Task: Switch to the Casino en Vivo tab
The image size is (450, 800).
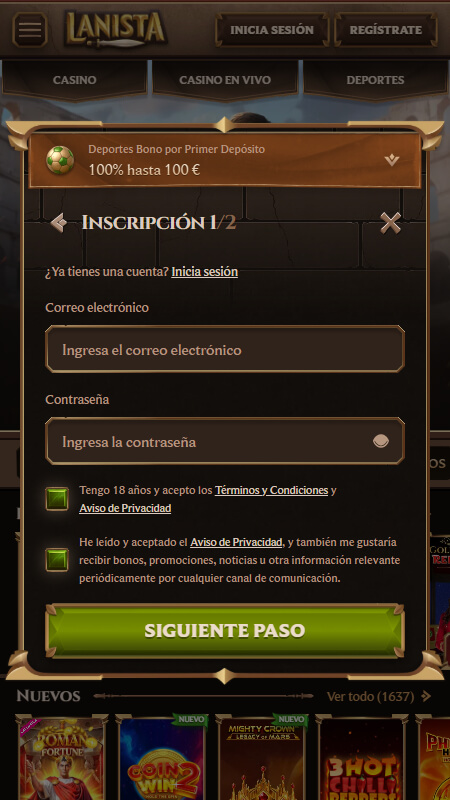Action: pyautogui.click(x=225, y=80)
